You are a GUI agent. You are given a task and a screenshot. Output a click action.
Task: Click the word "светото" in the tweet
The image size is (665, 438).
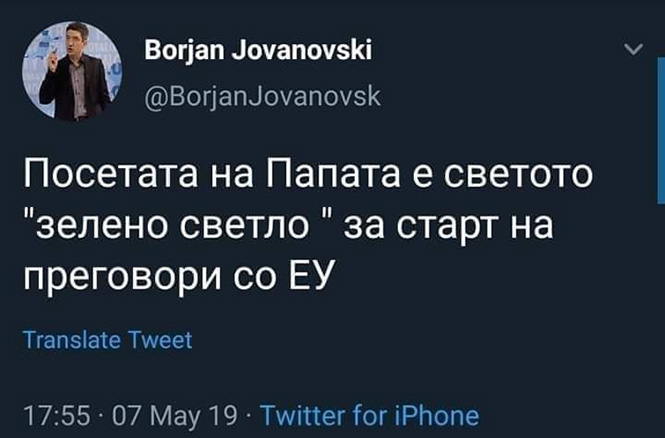point(516,183)
